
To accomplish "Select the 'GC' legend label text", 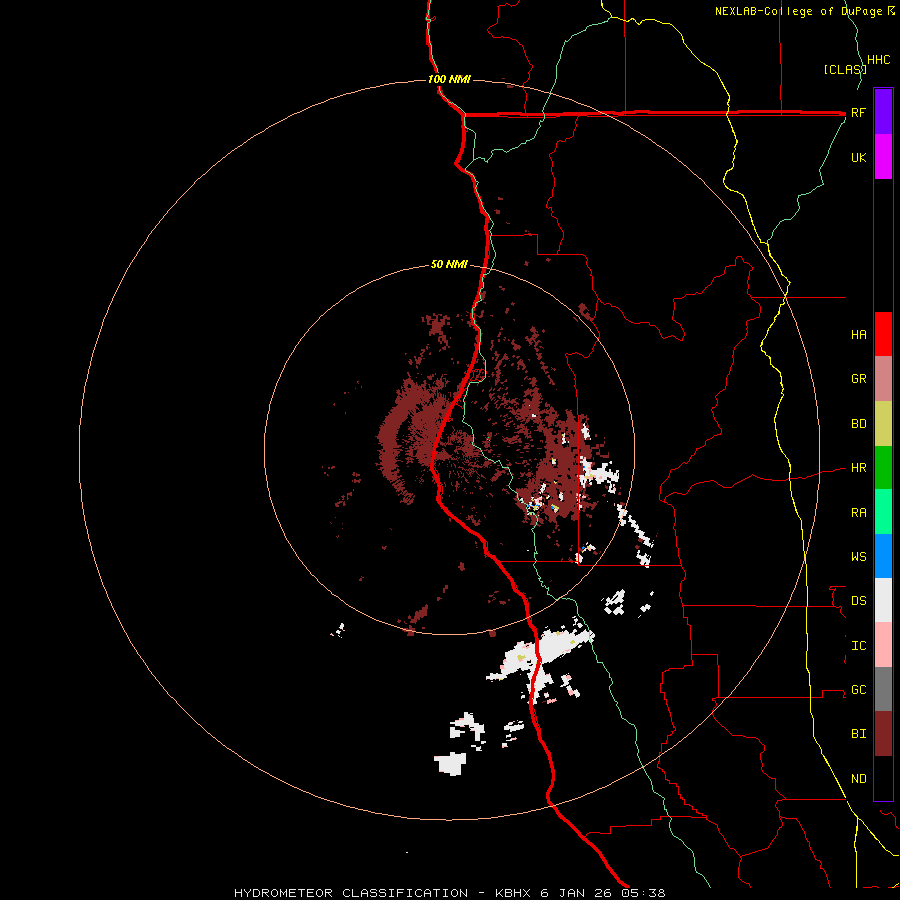I will click(858, 690).
